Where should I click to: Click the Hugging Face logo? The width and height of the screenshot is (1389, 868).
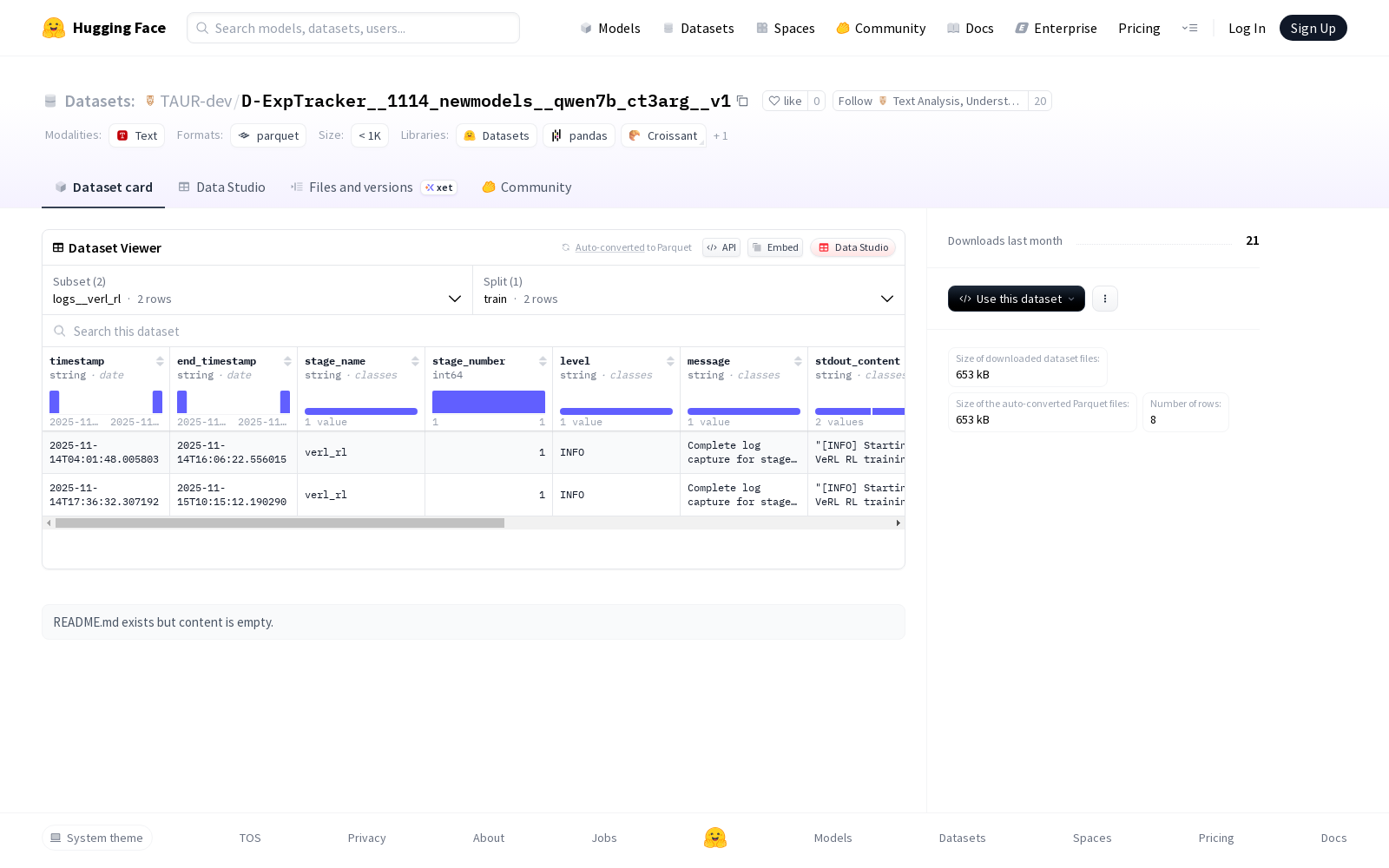click(x=104, y=28)
